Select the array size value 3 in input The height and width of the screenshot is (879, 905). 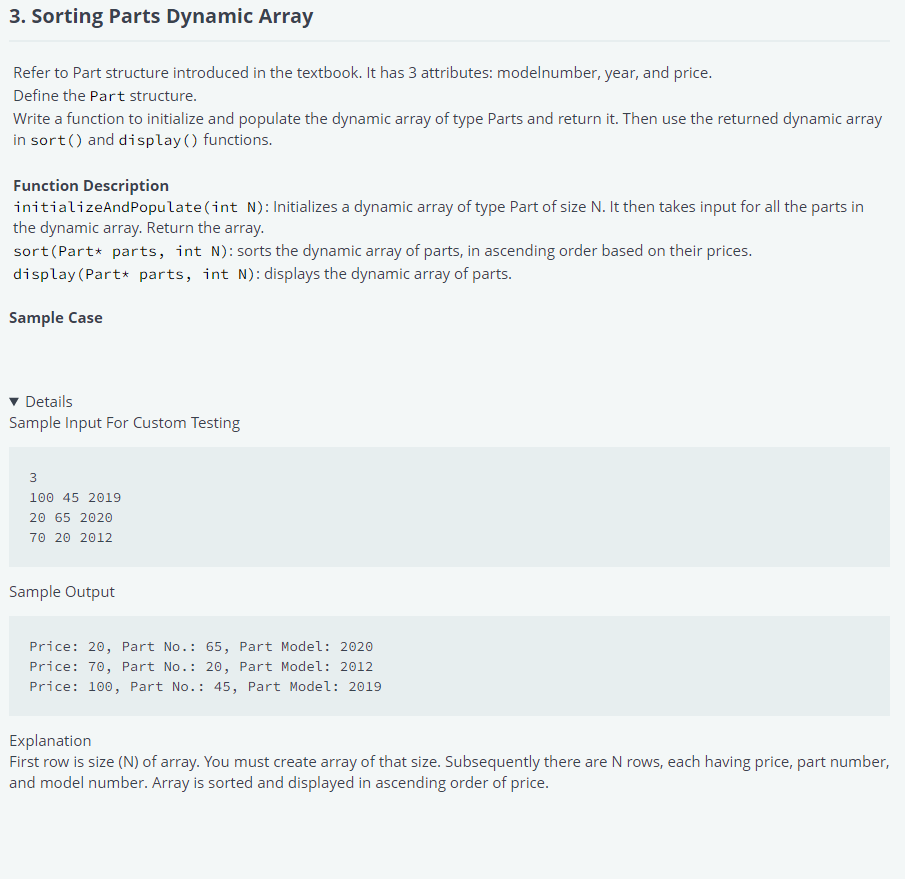pyautogui.click(x=33, y=477)
